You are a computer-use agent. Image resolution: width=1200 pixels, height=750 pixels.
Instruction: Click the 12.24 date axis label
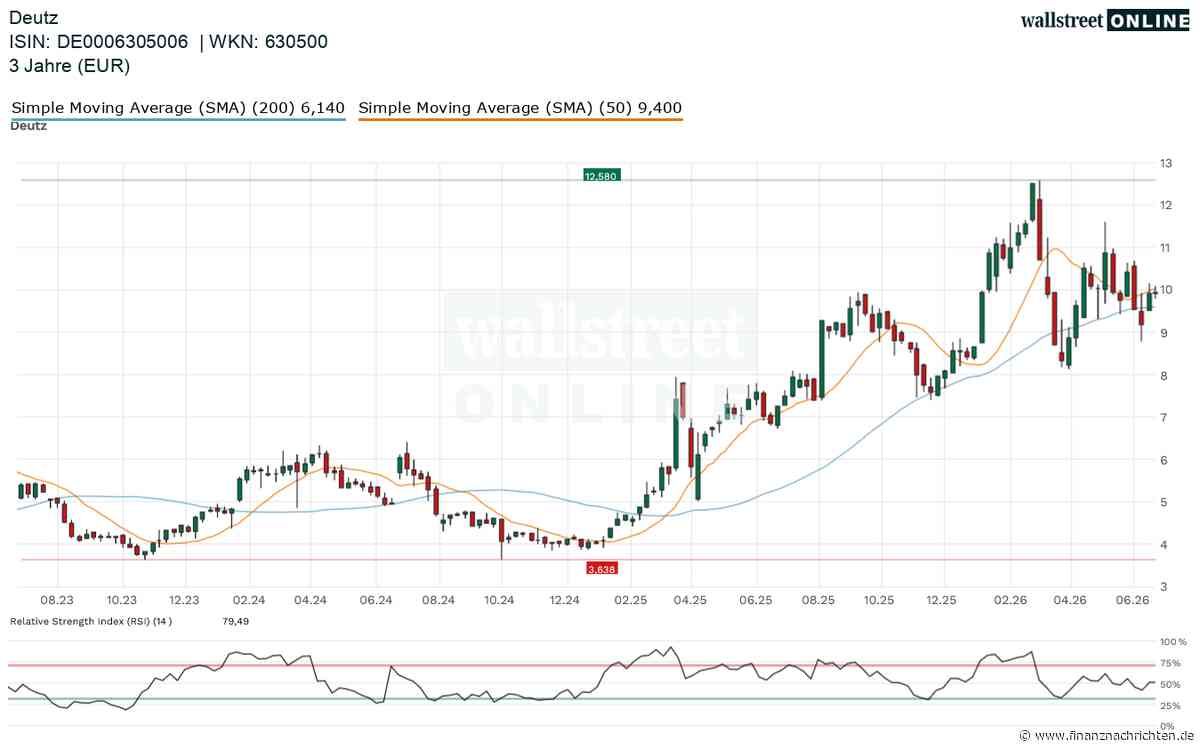pos(565,600)
